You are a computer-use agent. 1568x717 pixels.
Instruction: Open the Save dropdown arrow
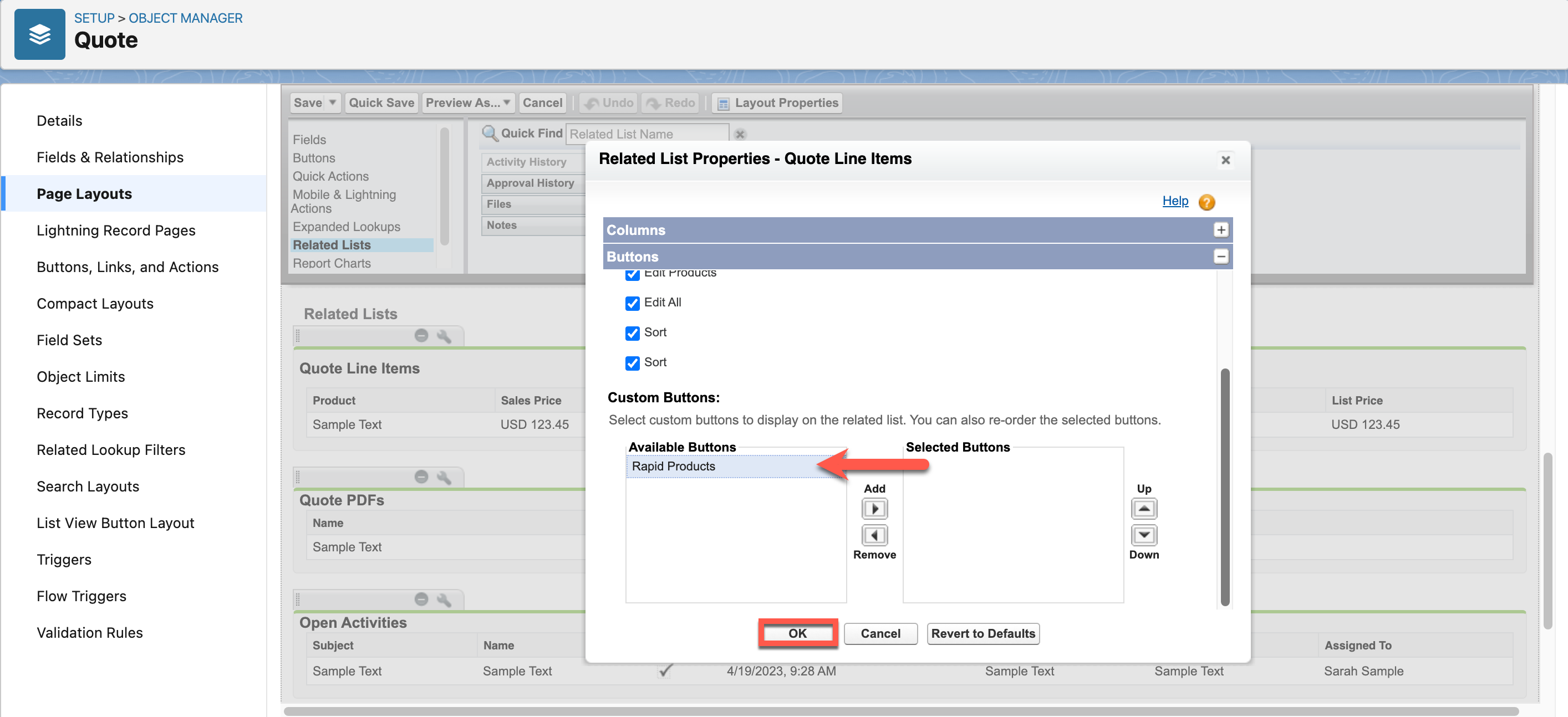(332, 103)
